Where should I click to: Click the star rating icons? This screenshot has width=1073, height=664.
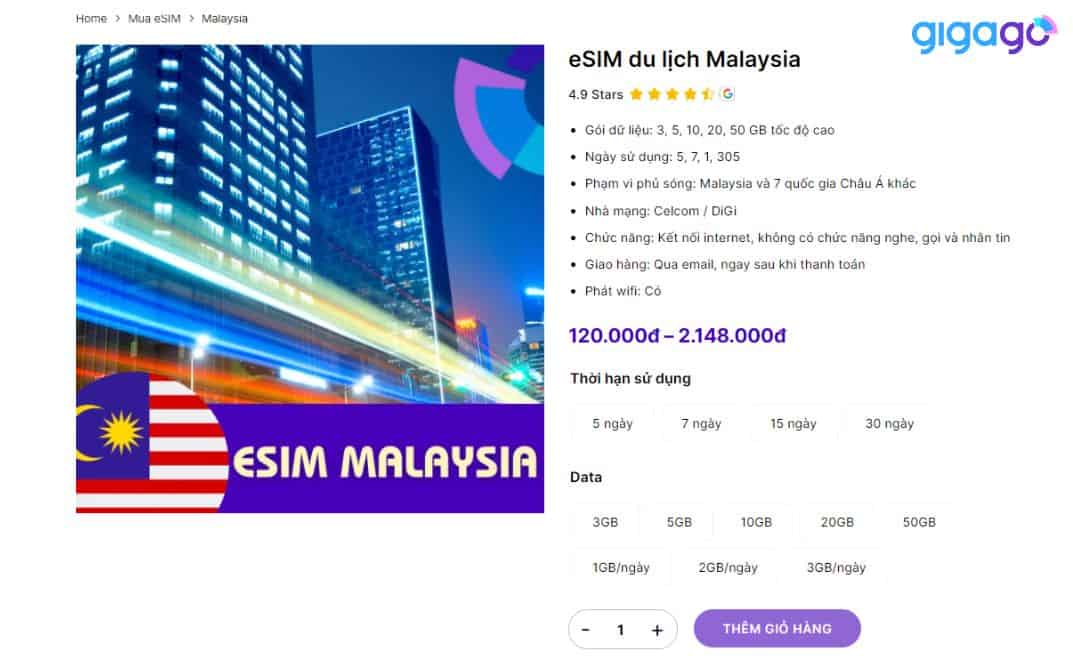coord(671,94)
